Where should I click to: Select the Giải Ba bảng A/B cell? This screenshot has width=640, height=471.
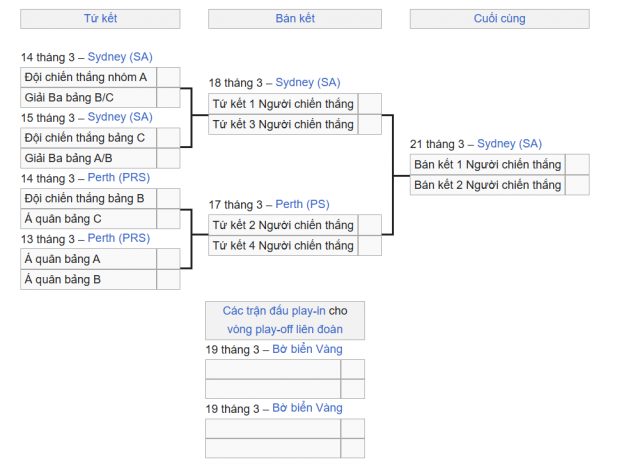tap(89, 158)
